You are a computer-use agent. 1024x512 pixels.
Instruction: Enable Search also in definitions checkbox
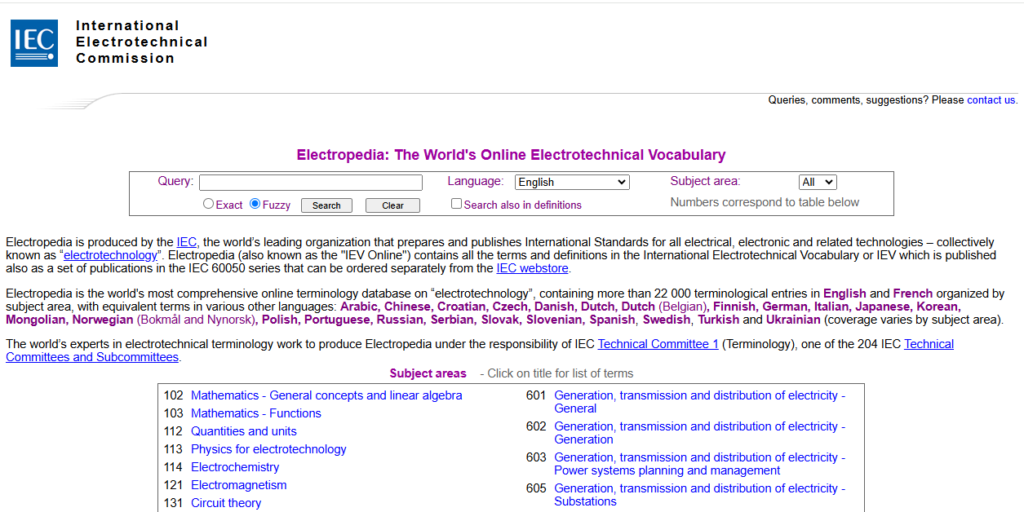pyautogui.click(x=457, y=204)
